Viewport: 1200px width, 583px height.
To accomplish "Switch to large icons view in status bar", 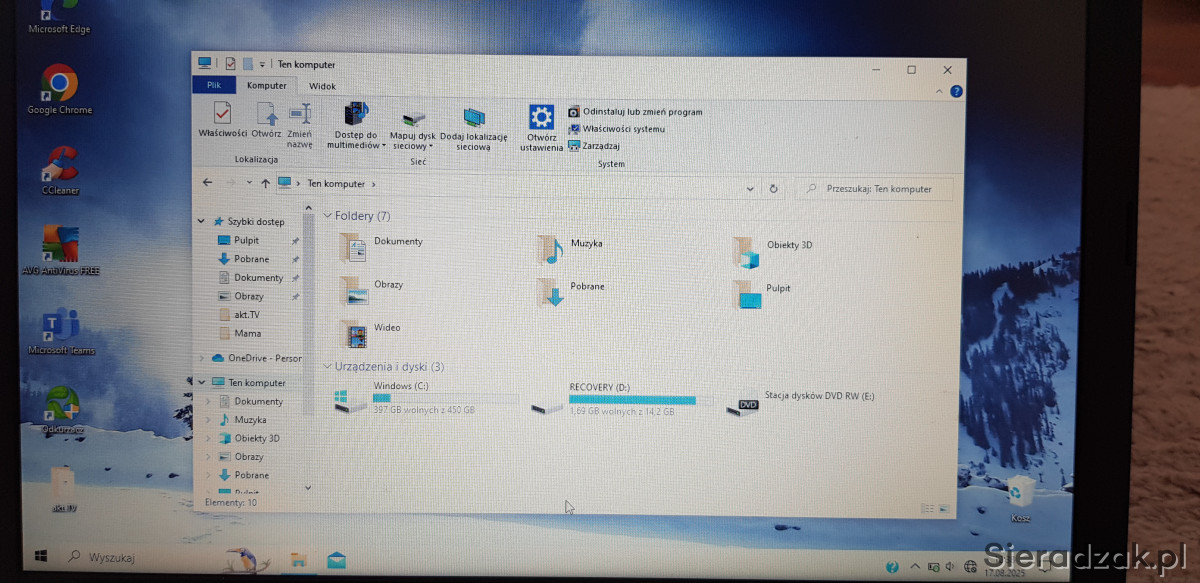I will pyautogui.click(x=943, y=509).
